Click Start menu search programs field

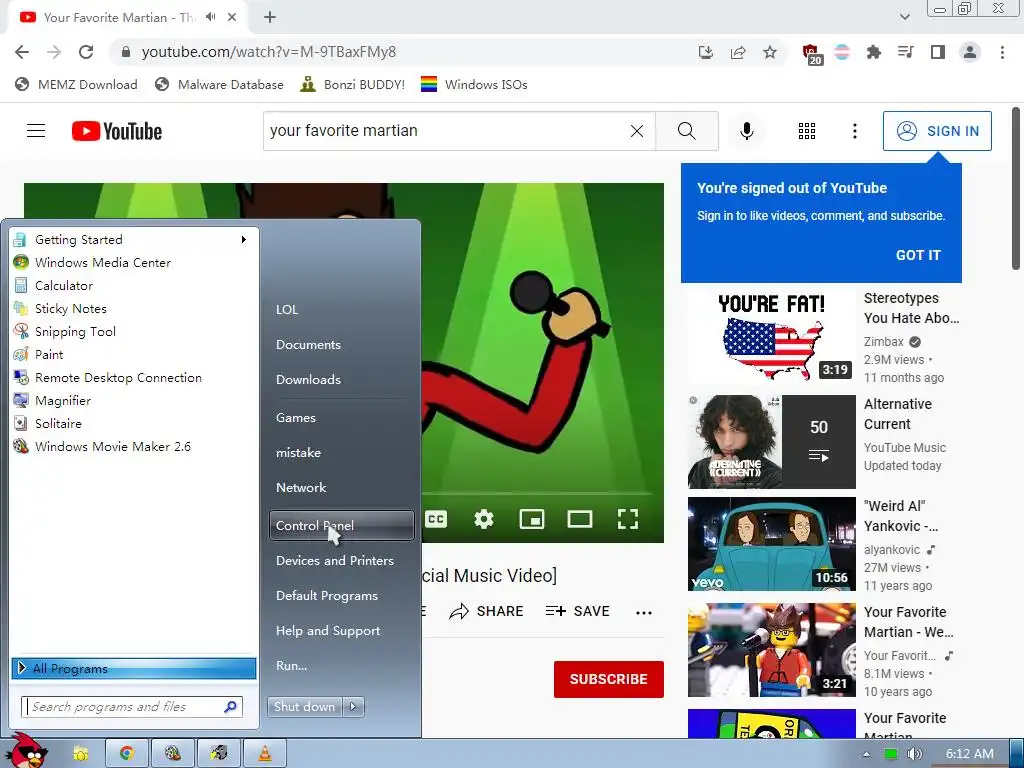point(133,707)
